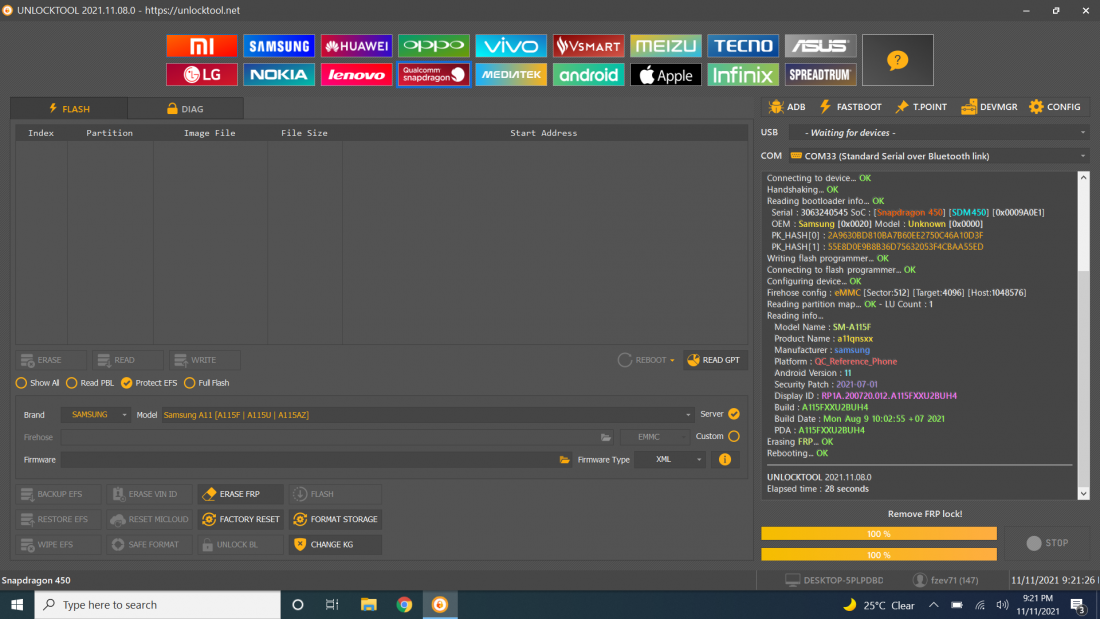
Task: Open Chrome from the taskbar
Action: [404, 605]
